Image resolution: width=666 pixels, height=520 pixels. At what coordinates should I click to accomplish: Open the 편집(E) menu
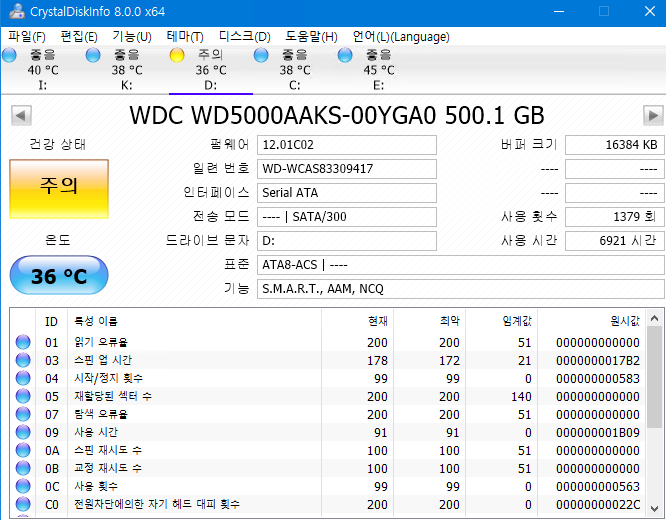tap(79, 37)
